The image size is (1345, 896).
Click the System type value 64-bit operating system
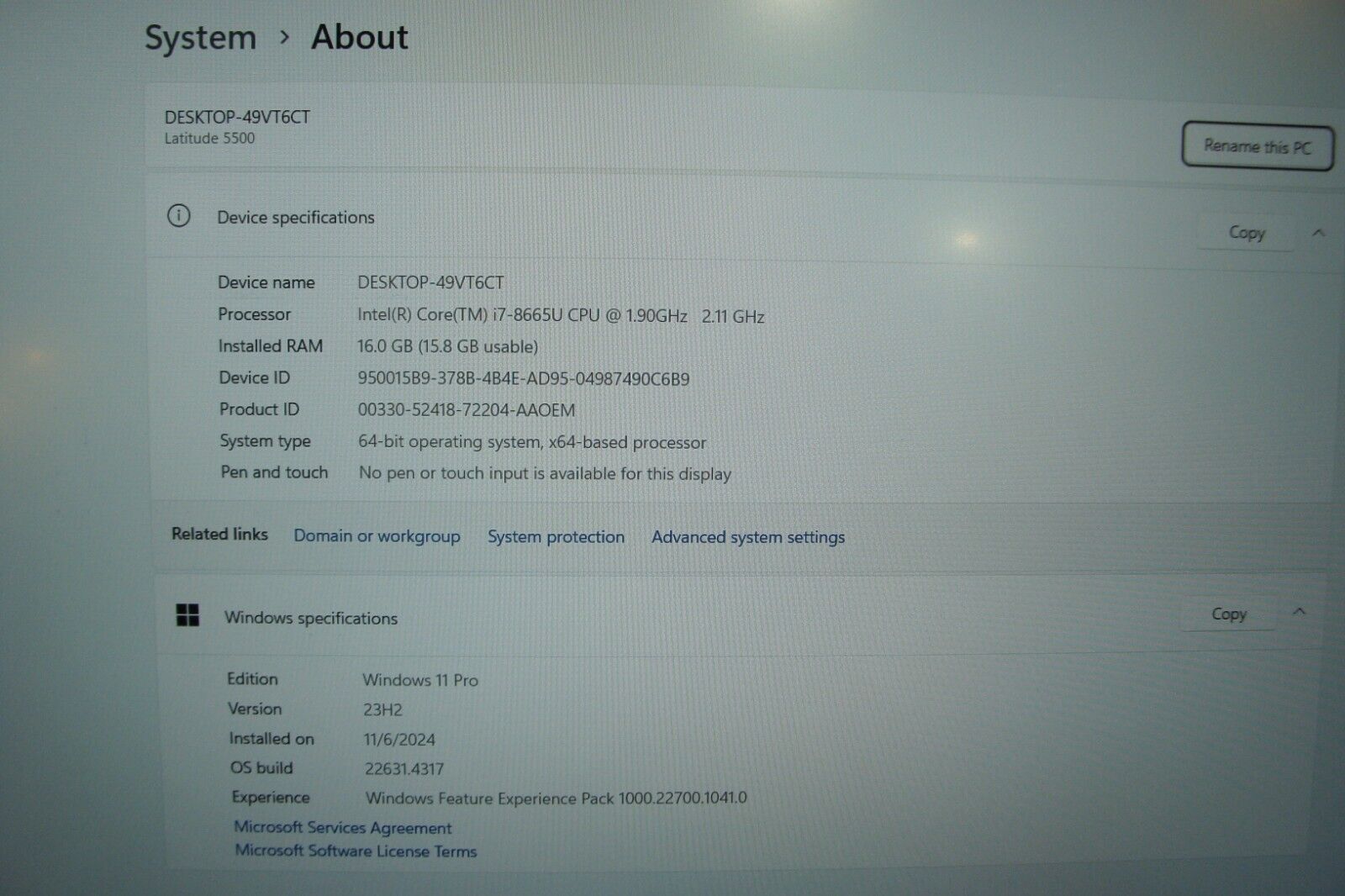click(x=532, y=442)
